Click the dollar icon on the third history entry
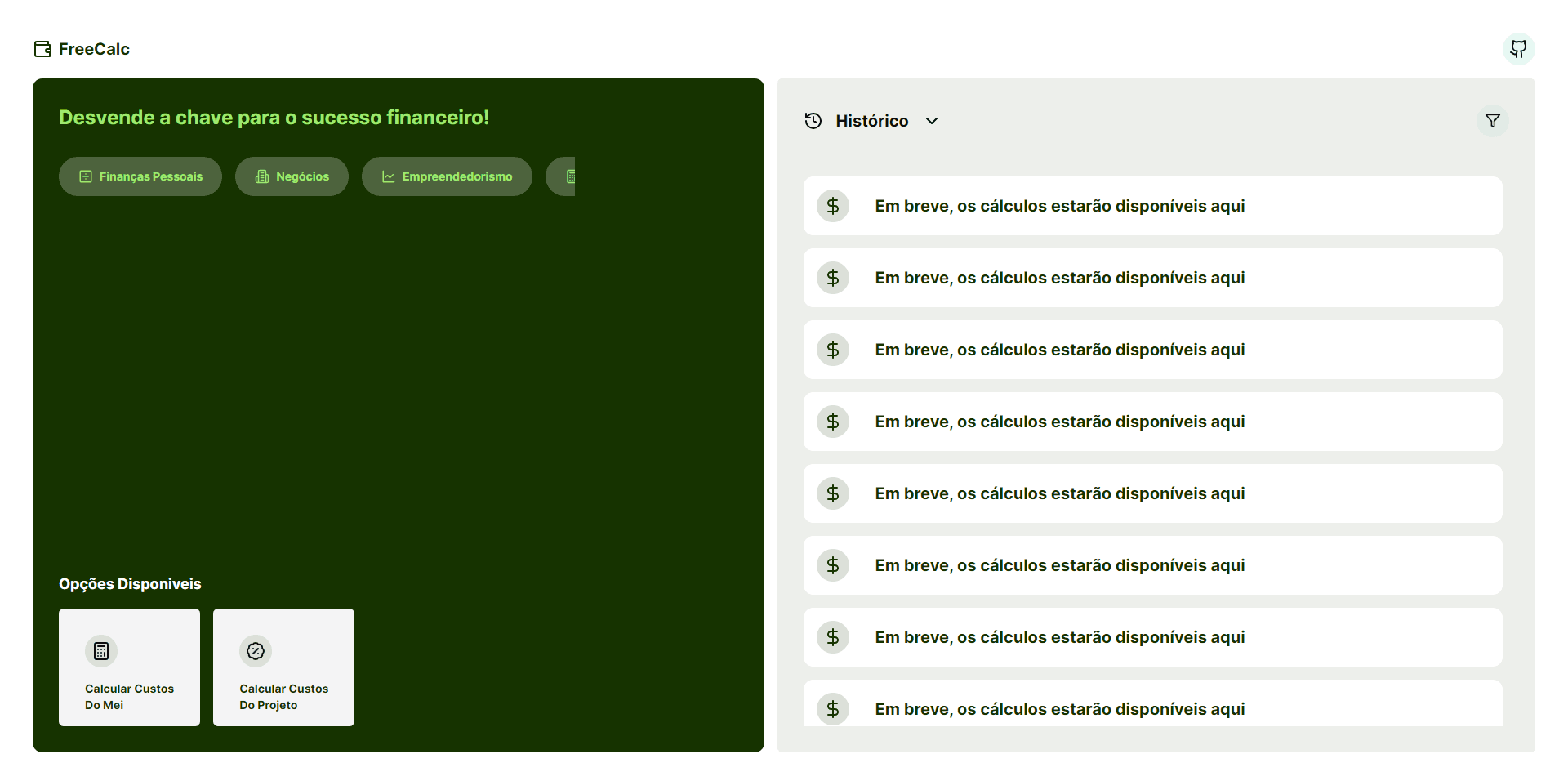1568x772 pixels. tap(833, 350)
